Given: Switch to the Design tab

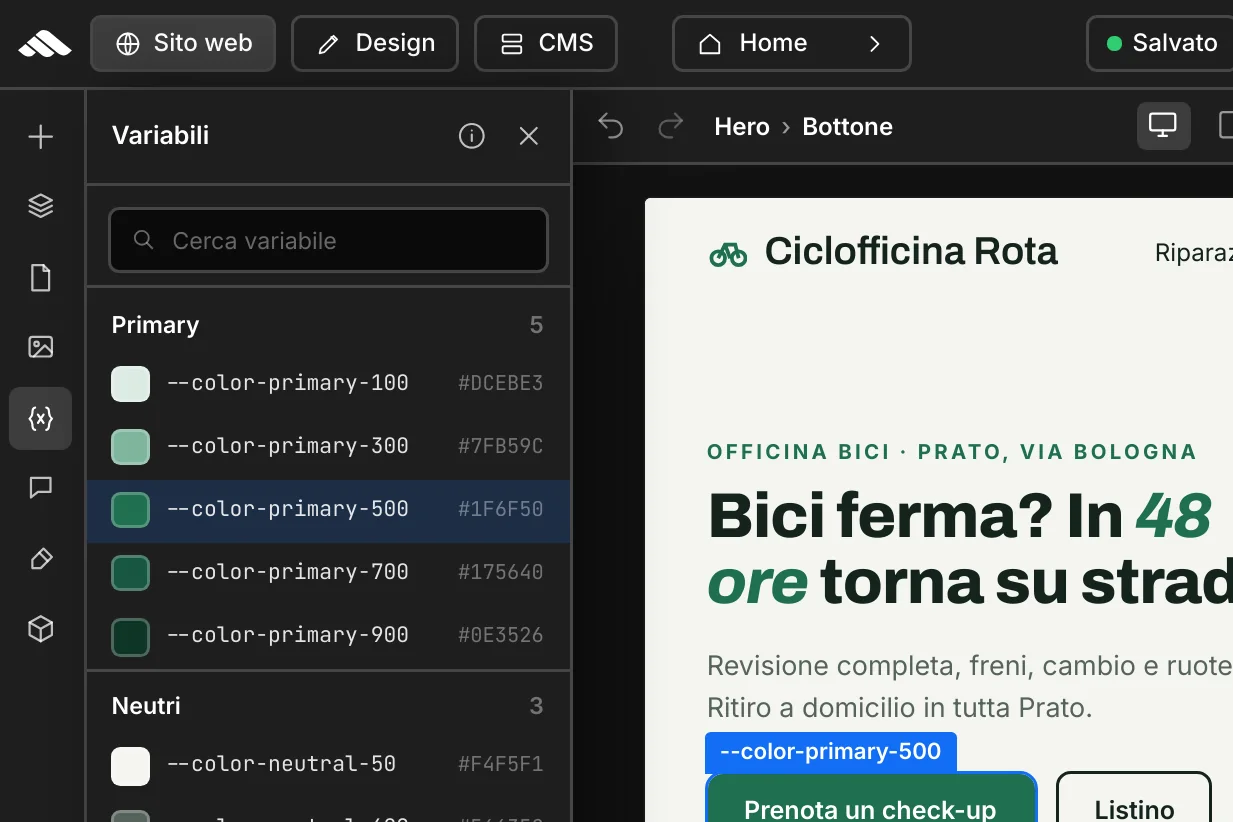Looking at the screenshot, I should point(375,43).
